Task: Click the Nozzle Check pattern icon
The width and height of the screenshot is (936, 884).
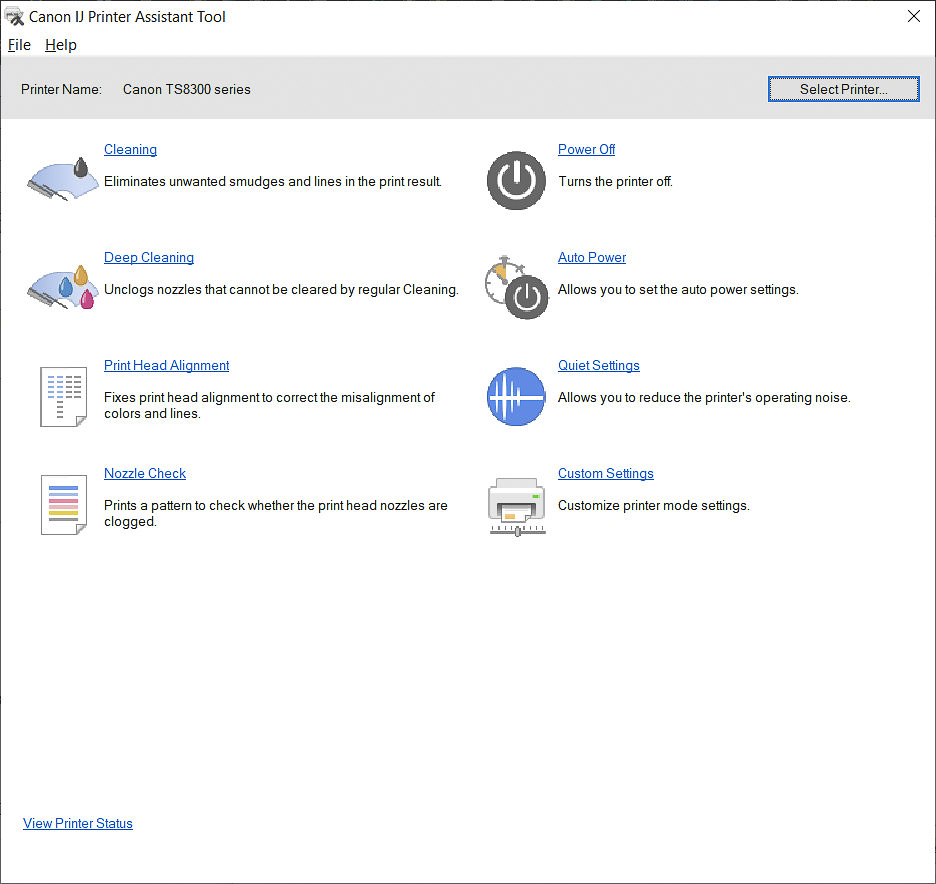Action: [63, 504]
